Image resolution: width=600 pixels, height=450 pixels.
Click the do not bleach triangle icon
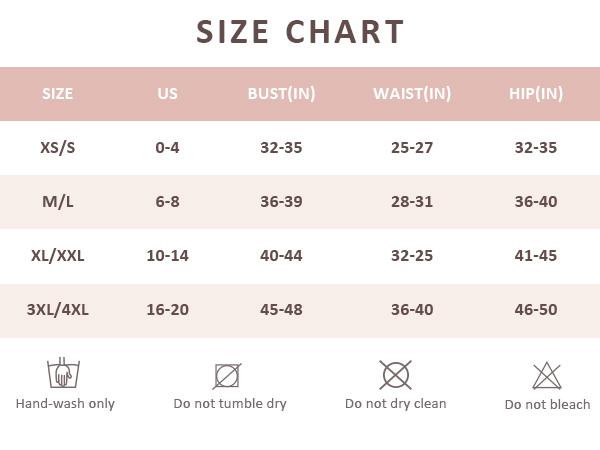click(x=547, y=376)
